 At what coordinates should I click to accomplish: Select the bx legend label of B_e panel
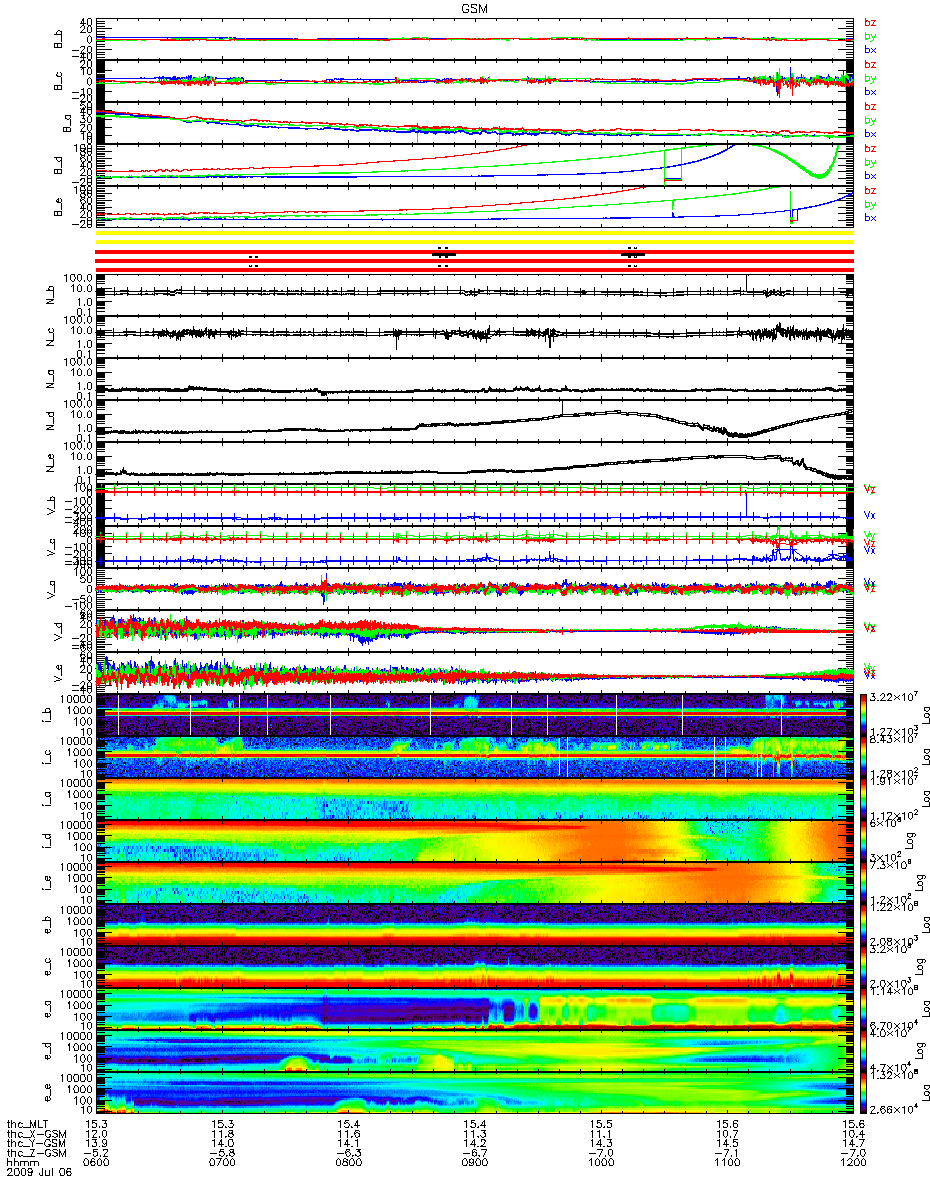tap(869, 218)
